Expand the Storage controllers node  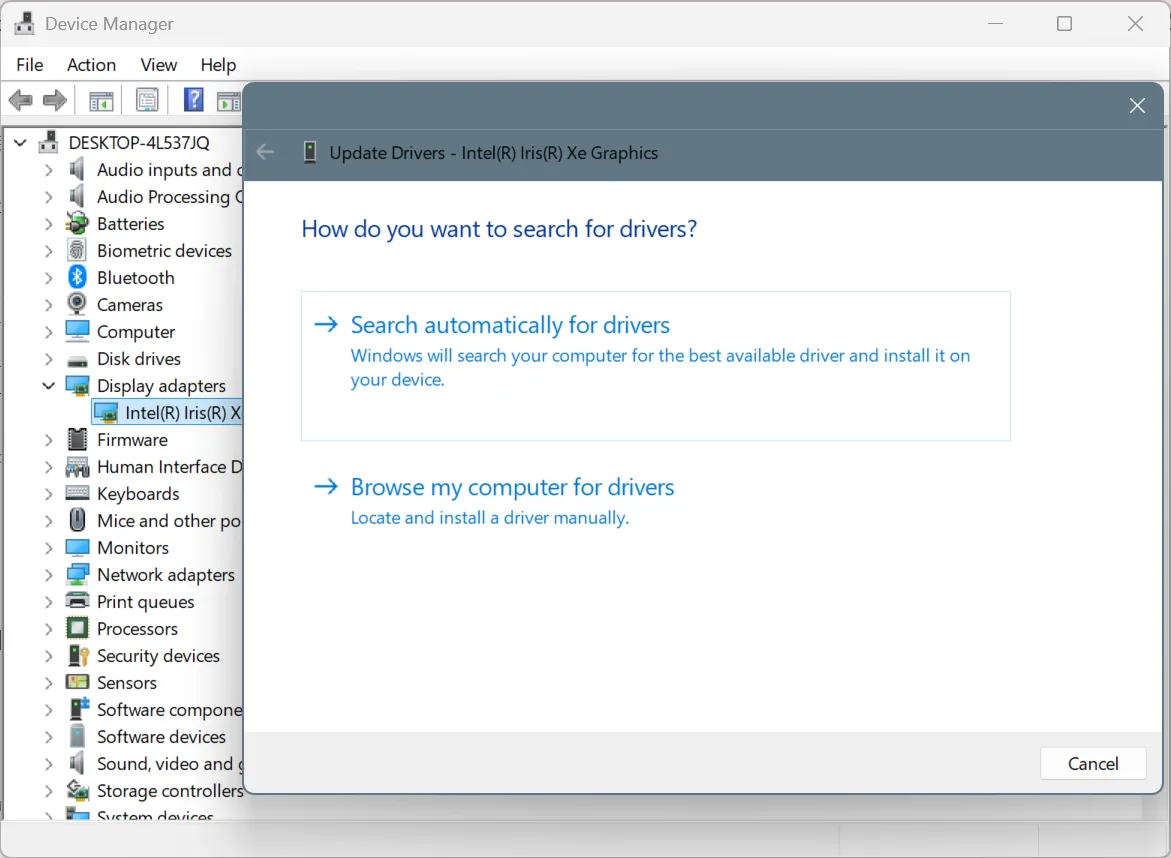click(49, 791)
